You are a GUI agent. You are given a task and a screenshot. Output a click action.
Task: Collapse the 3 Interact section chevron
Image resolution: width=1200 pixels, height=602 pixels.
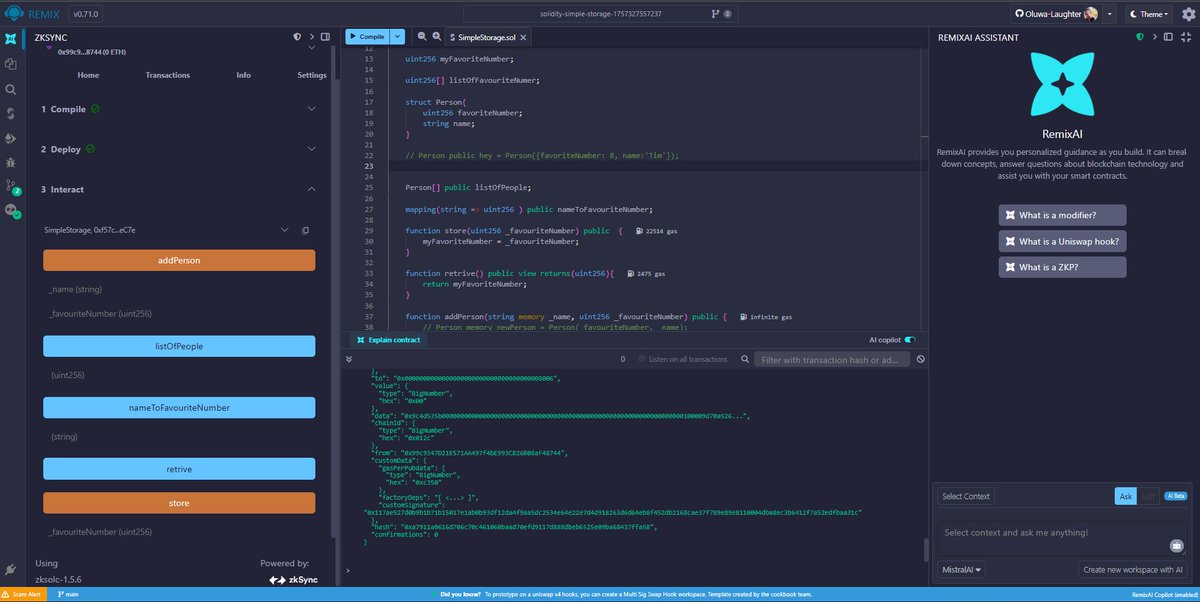point(312,189)
